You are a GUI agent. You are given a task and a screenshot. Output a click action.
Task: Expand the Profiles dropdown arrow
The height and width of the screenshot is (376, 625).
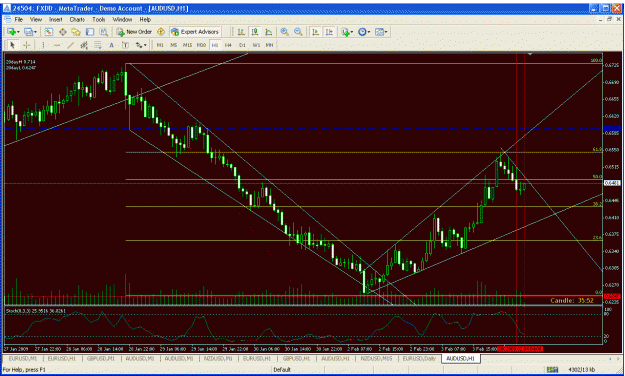click(x=35, y=32)
